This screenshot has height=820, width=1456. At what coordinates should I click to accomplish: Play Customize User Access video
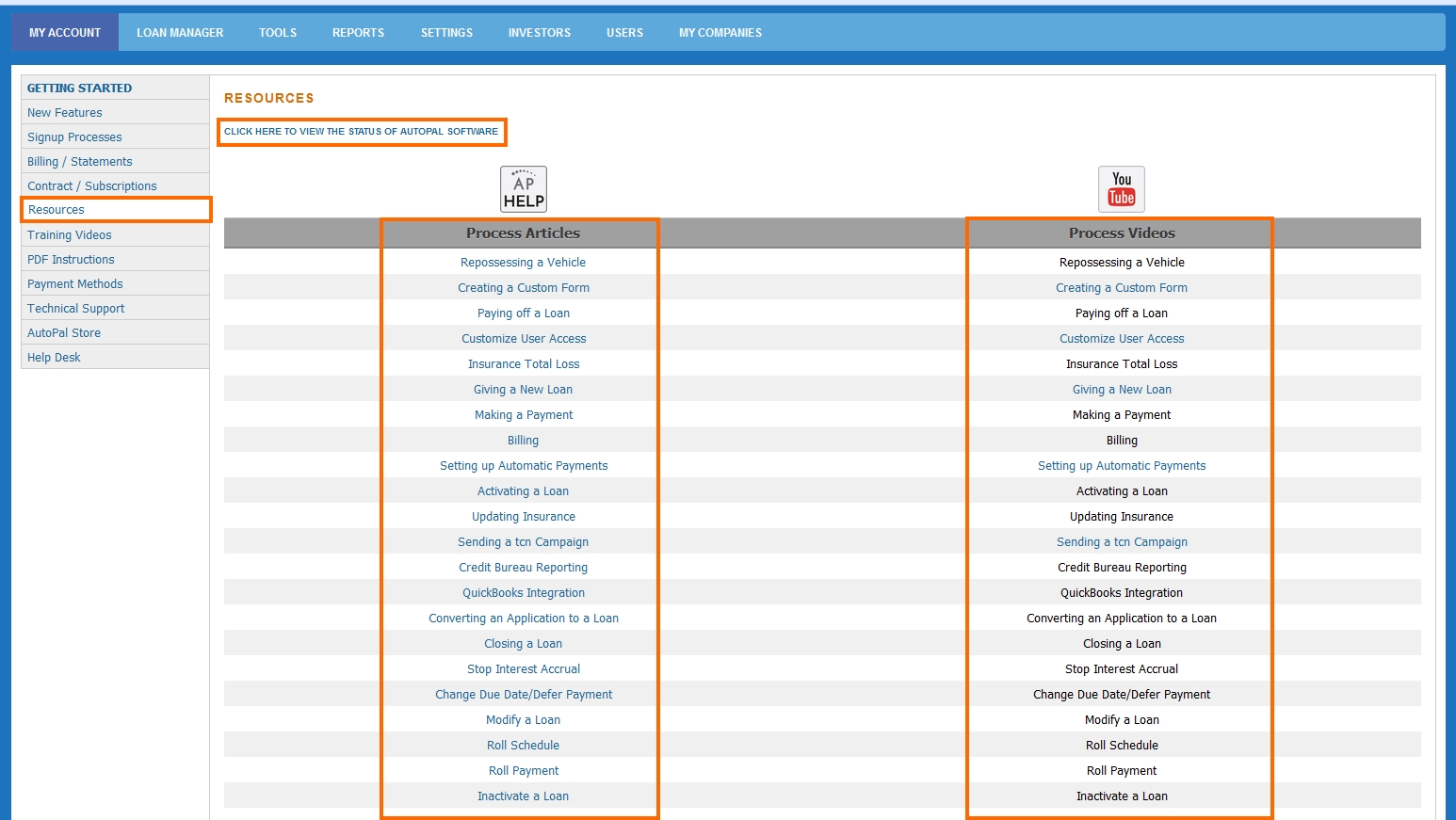pos(1122,339)
